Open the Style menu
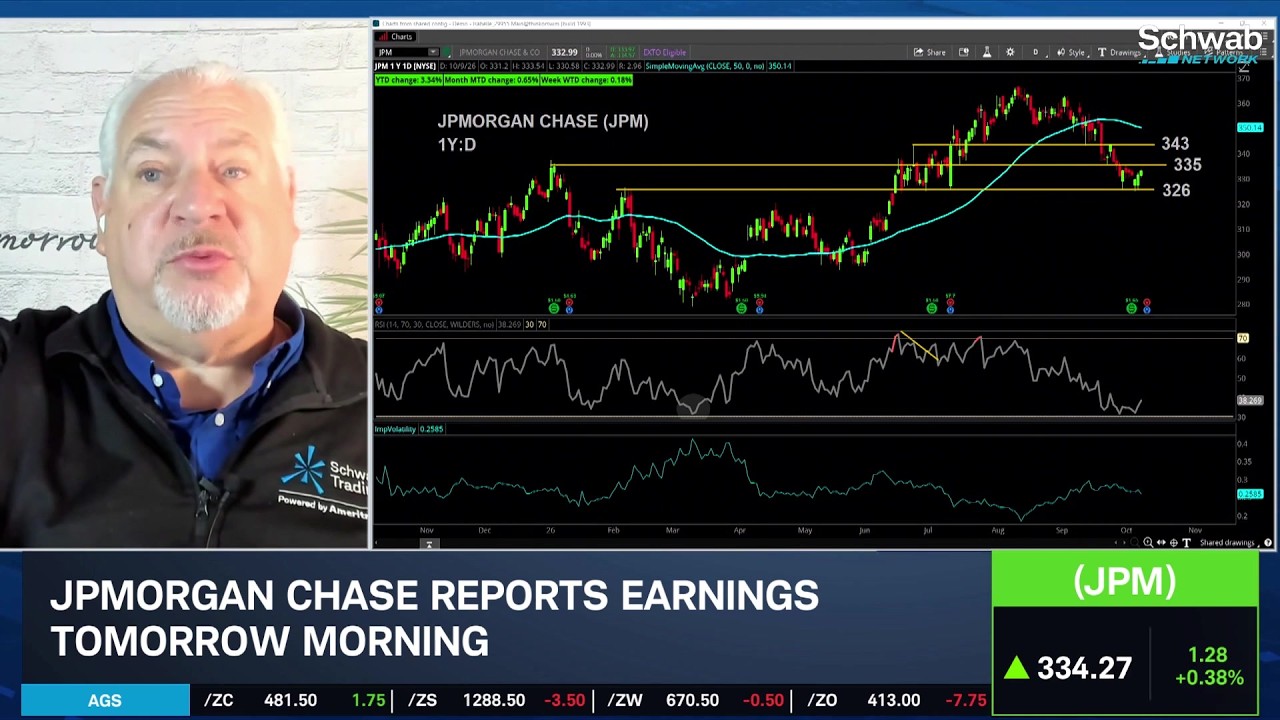 [x=1071, y=52]
